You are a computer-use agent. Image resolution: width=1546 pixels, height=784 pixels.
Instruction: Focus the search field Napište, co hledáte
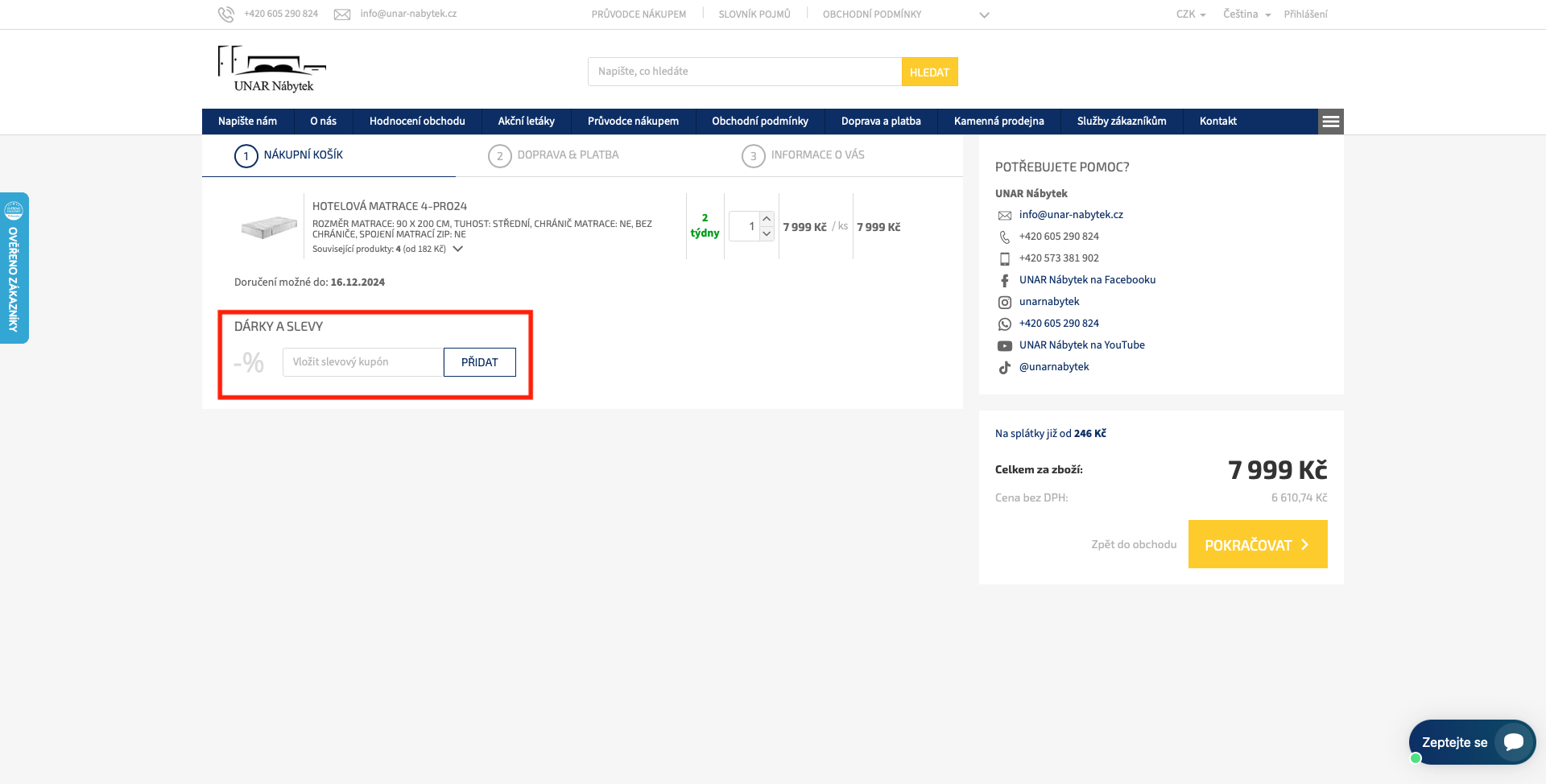pyautogui.click(x=745, y=72)
